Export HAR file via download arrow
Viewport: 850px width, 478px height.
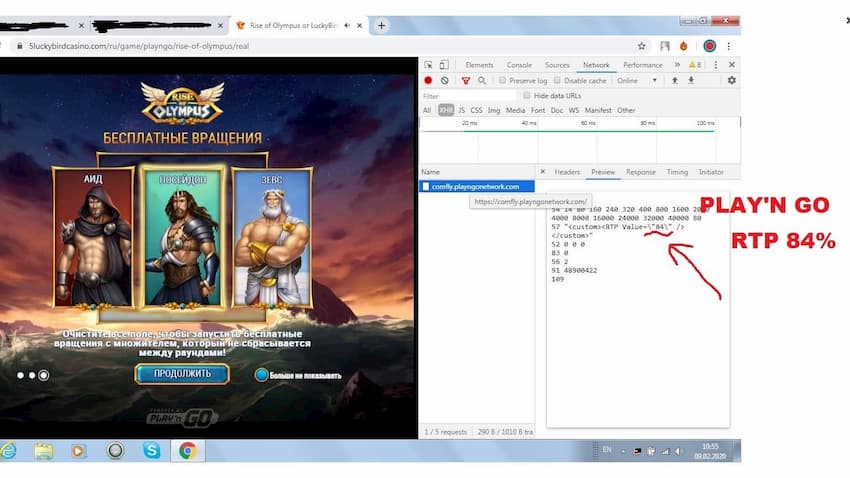click(x=691, y=80)
